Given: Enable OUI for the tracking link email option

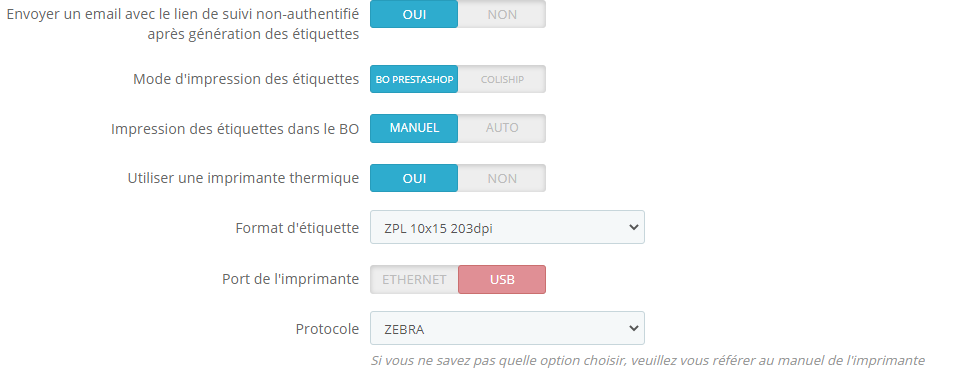Looking at the screenshot, I should coord(414,14).
